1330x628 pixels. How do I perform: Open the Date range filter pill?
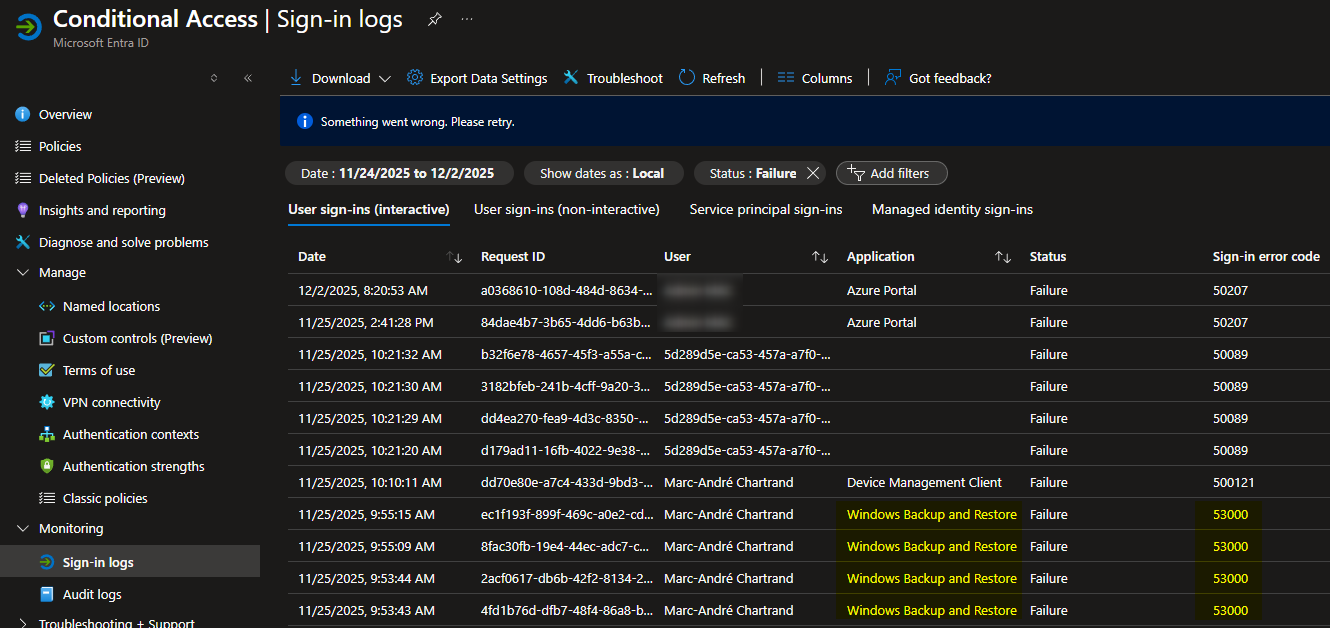click(399, 173)
